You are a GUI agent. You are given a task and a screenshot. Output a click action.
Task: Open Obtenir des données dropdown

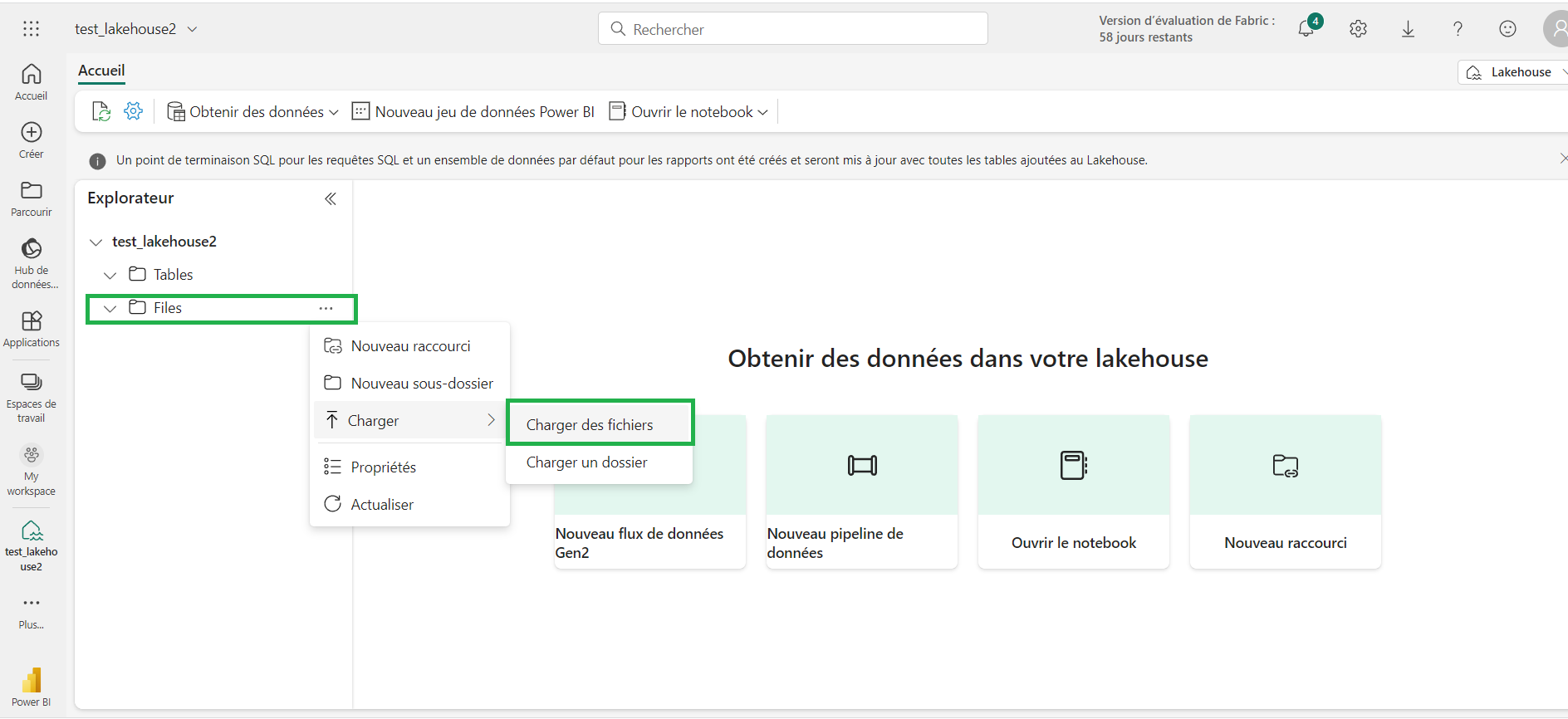(x=252, y=111)
